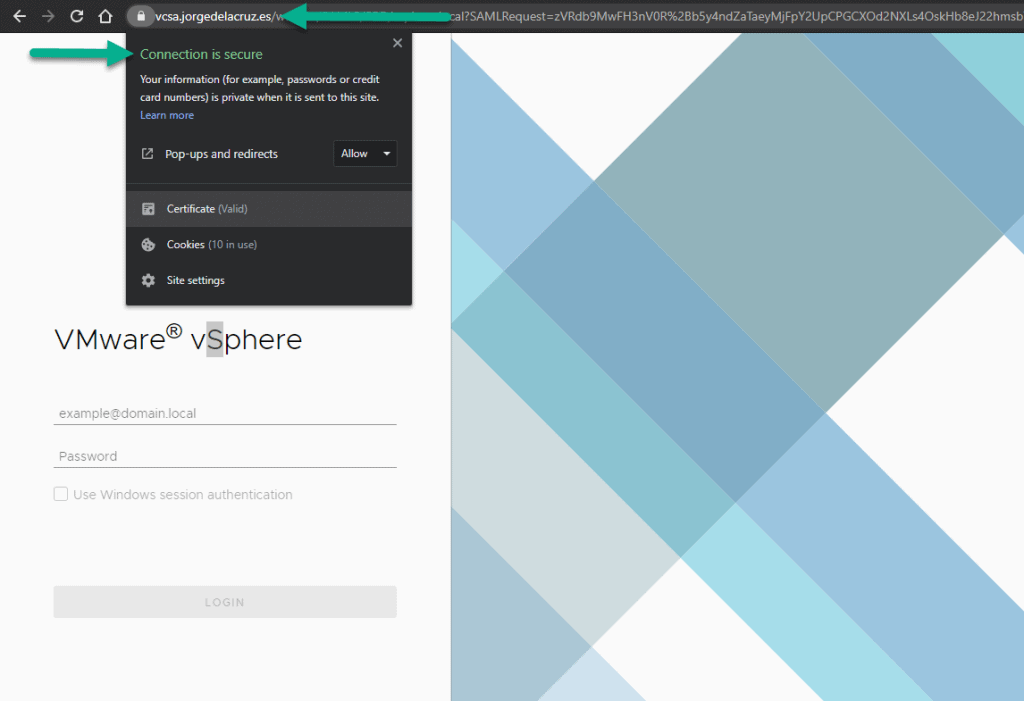Open the Allow dropdown for pop-ups
The height and width of the screenshot is (701, 1024).
click(365, 154)
